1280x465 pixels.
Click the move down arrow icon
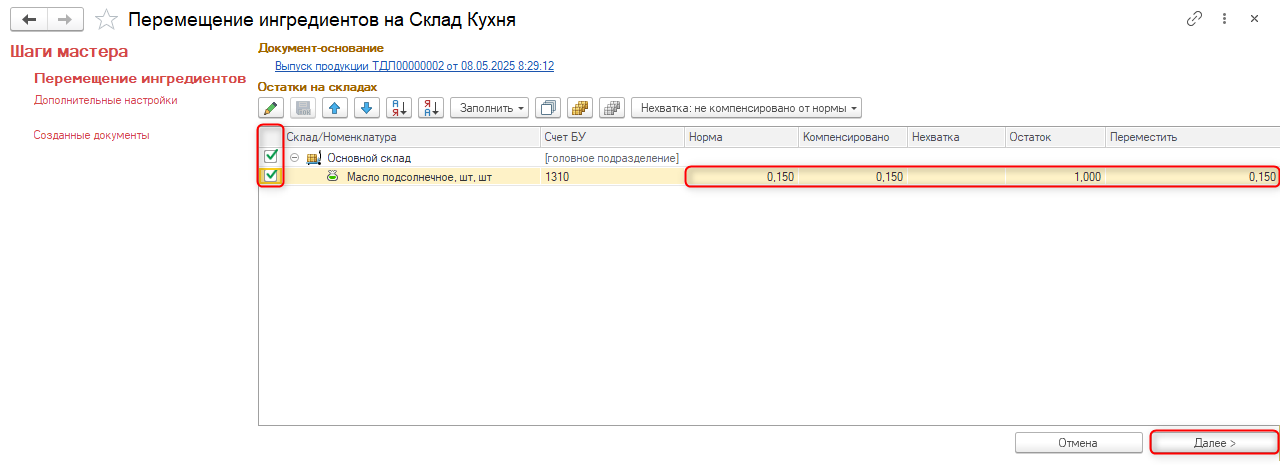click(367, 108)
